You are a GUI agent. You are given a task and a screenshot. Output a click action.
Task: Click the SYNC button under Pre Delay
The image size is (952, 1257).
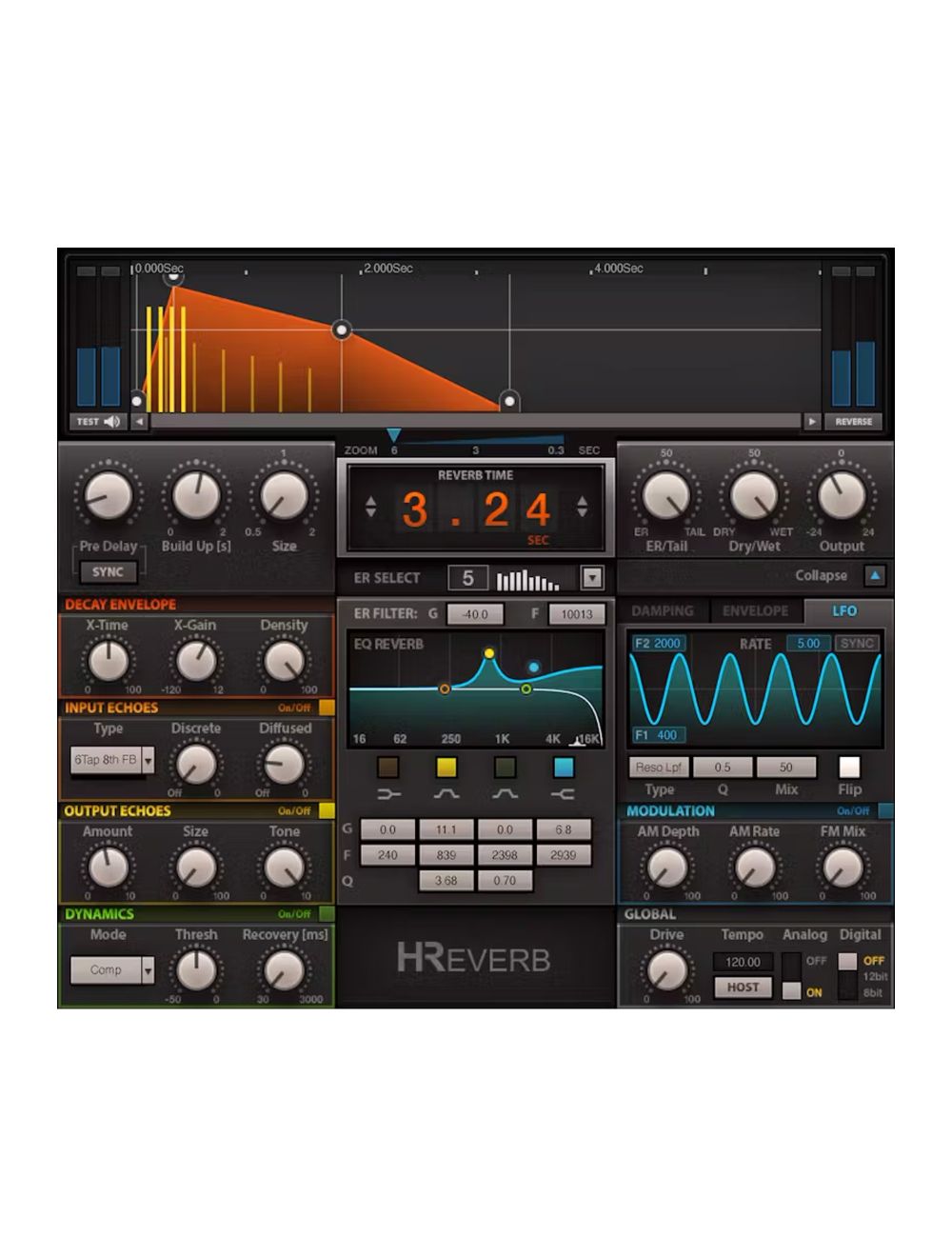(109, 572)
